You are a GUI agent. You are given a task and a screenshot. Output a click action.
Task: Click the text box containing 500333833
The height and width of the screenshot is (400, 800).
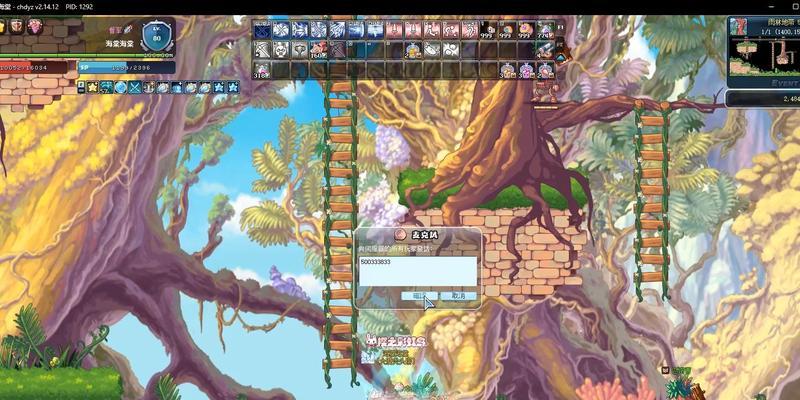pyautogui.click(x=418, y=271)
